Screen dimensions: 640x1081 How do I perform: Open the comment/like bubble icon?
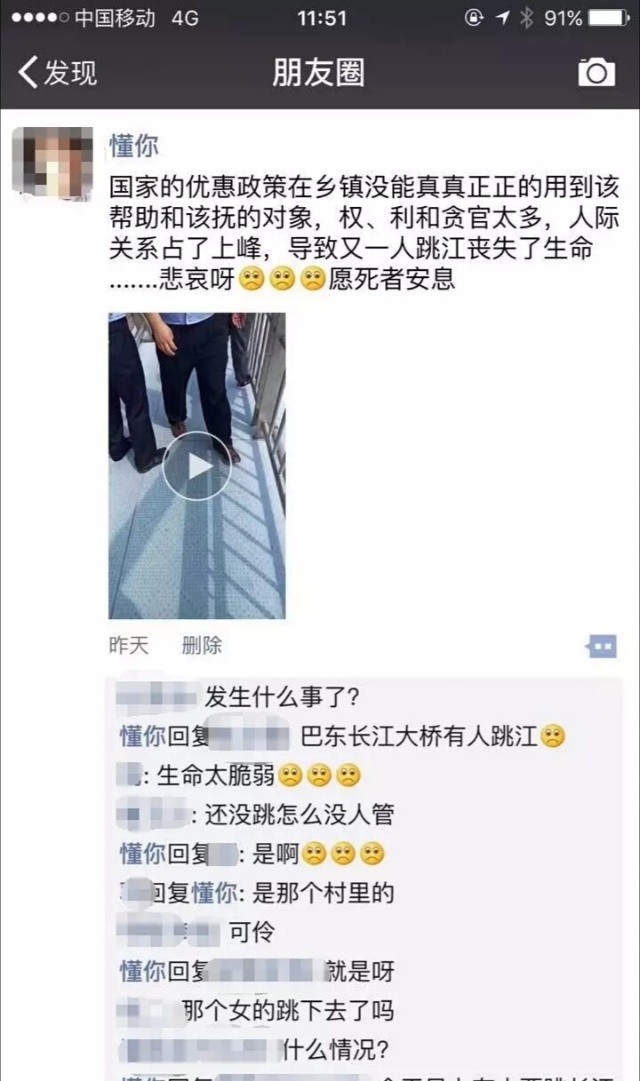coord(601,647)
